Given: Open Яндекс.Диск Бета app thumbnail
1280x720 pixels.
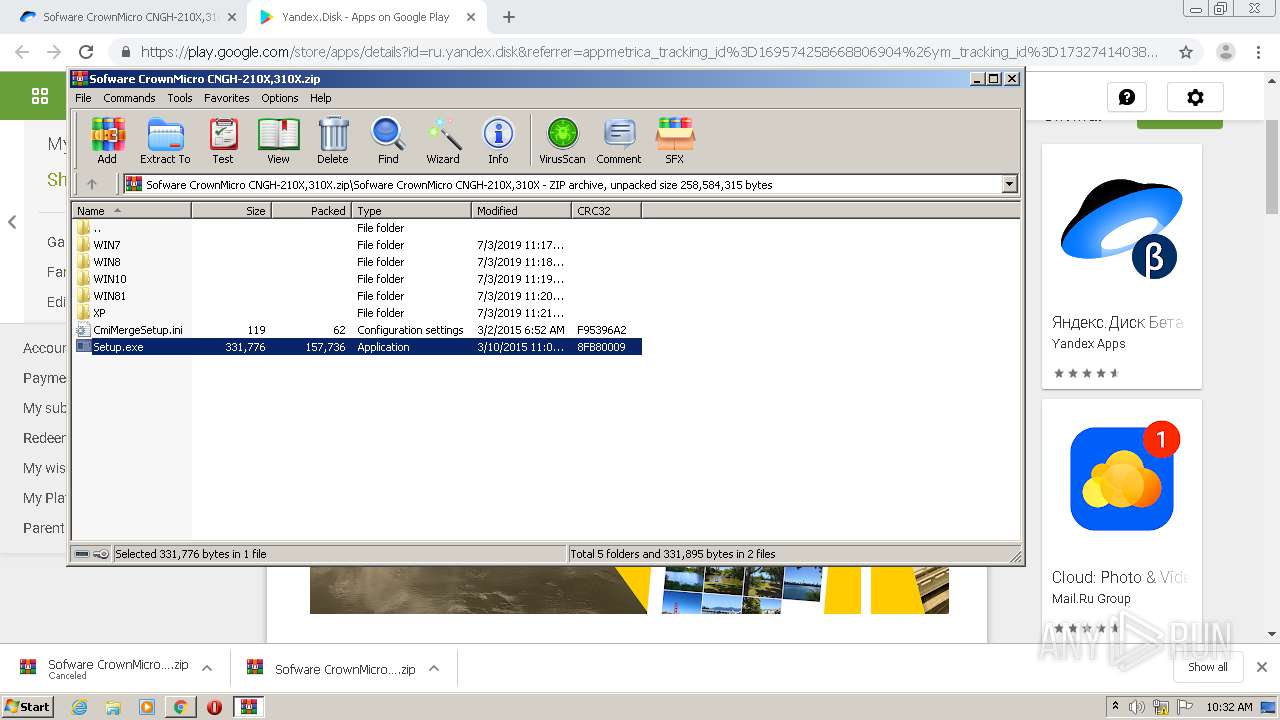Looking at the screenshot, I should point(1121,229).
